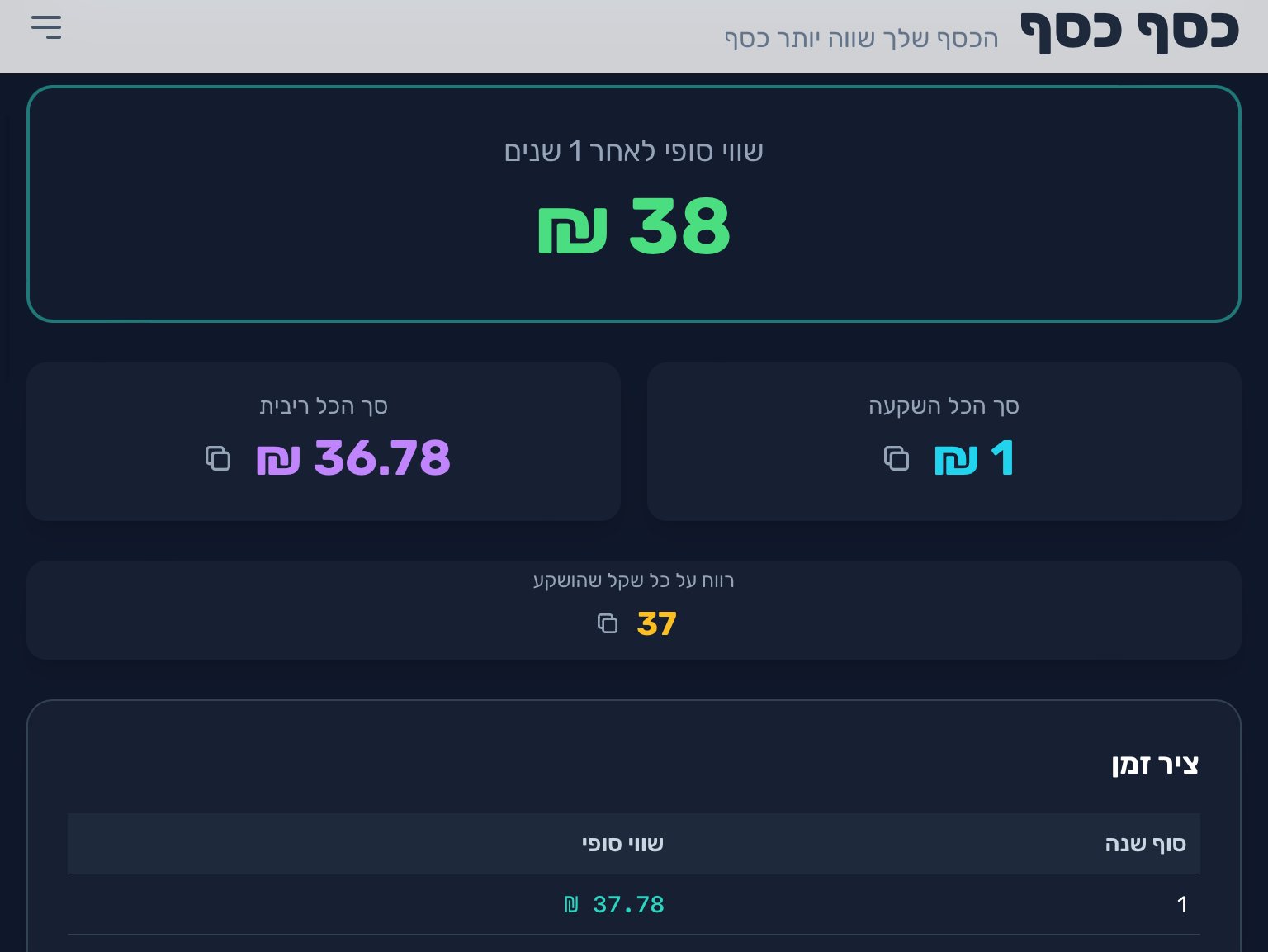Click the small shekel sign in timeline row

[x=571, y=905]
